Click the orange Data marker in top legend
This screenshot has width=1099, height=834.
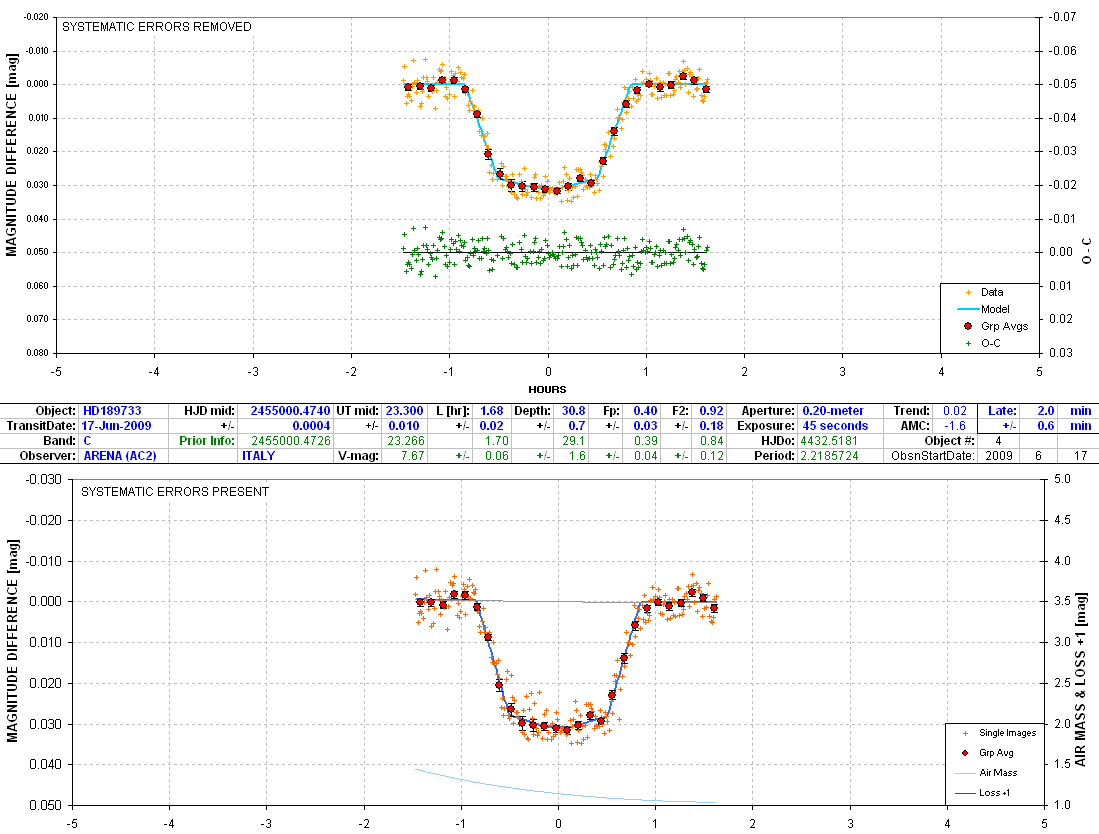pos(967,292)
